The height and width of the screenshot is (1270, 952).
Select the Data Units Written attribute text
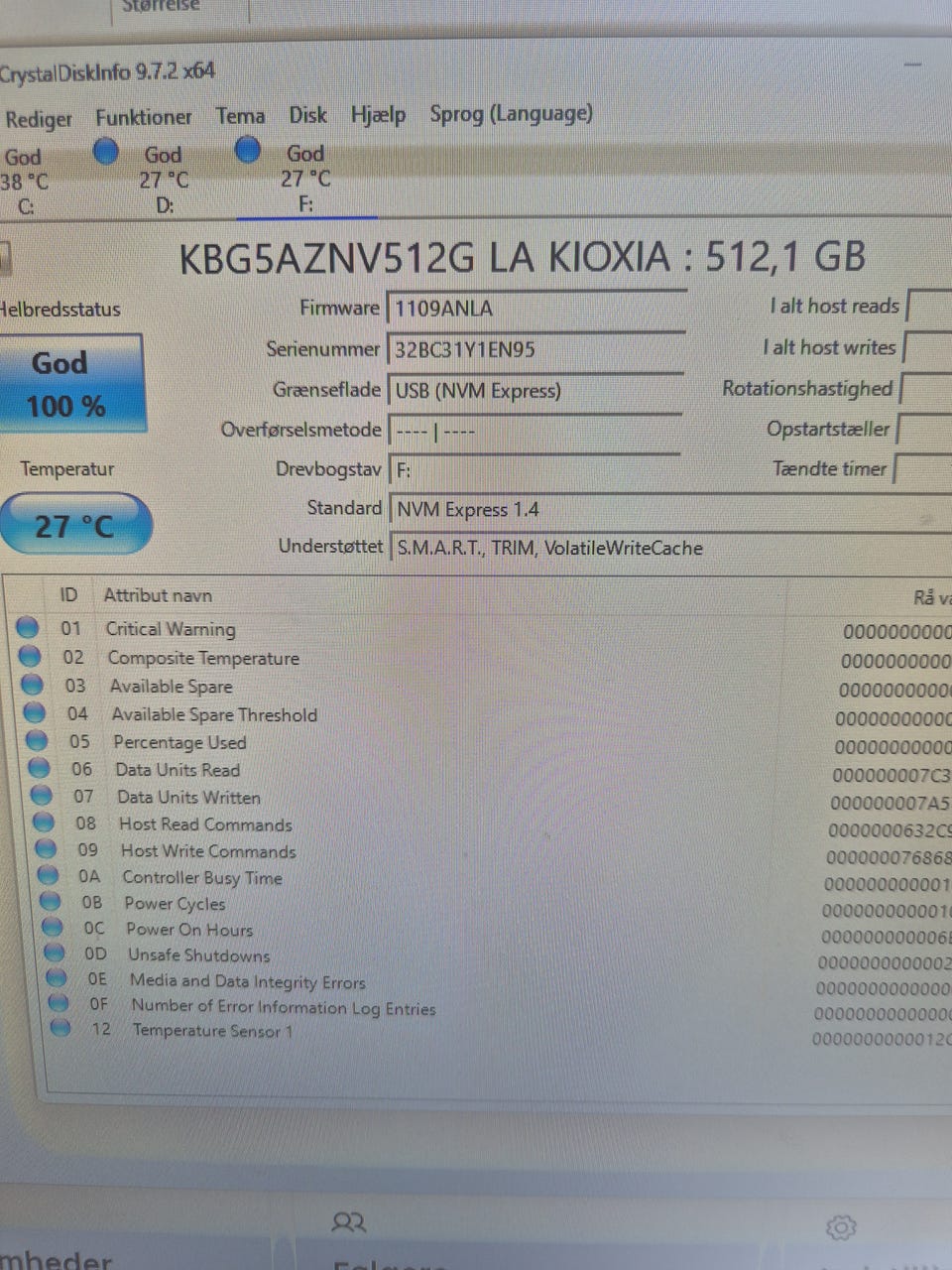coord(188,797)
